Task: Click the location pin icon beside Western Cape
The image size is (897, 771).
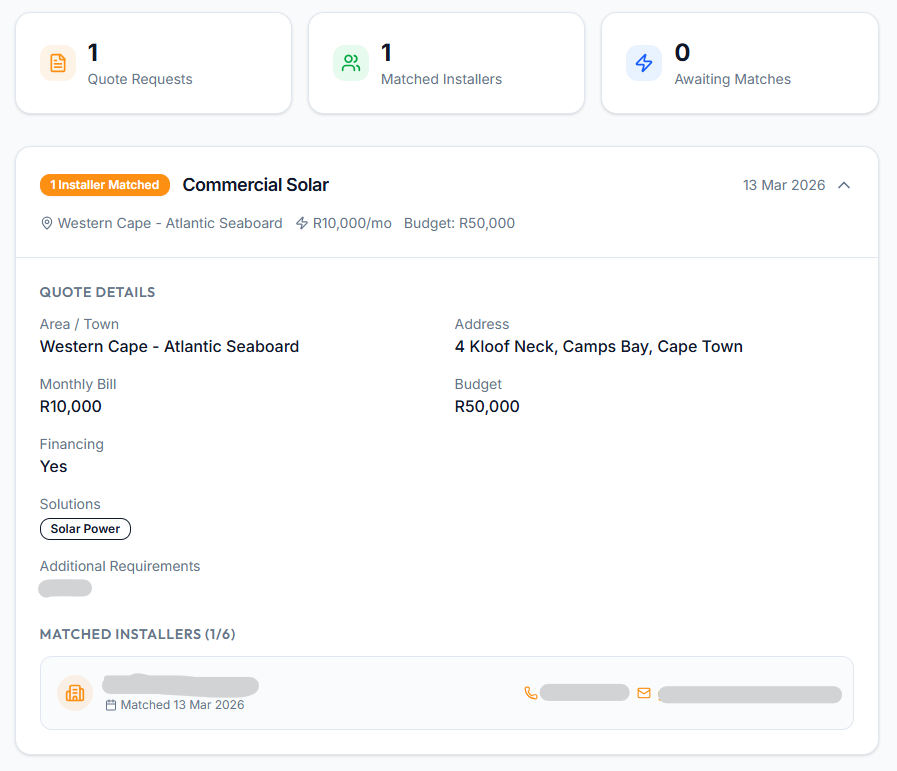Action: [47, 223]
